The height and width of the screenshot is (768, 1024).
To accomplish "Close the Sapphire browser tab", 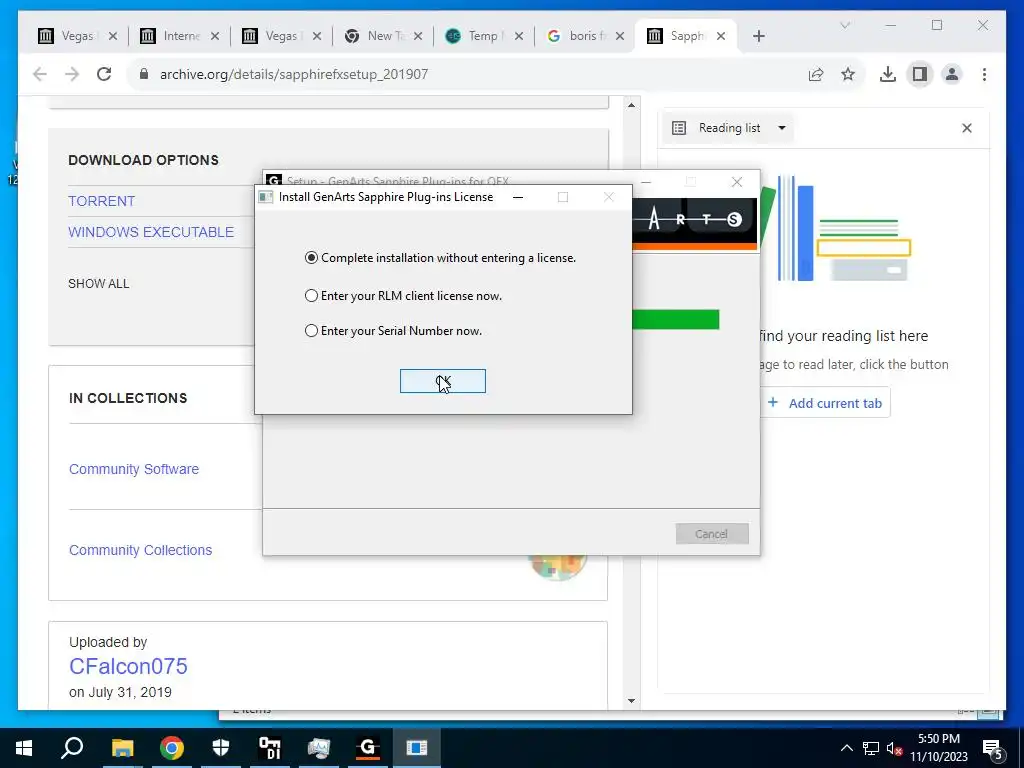I will [x=721, y=36].
